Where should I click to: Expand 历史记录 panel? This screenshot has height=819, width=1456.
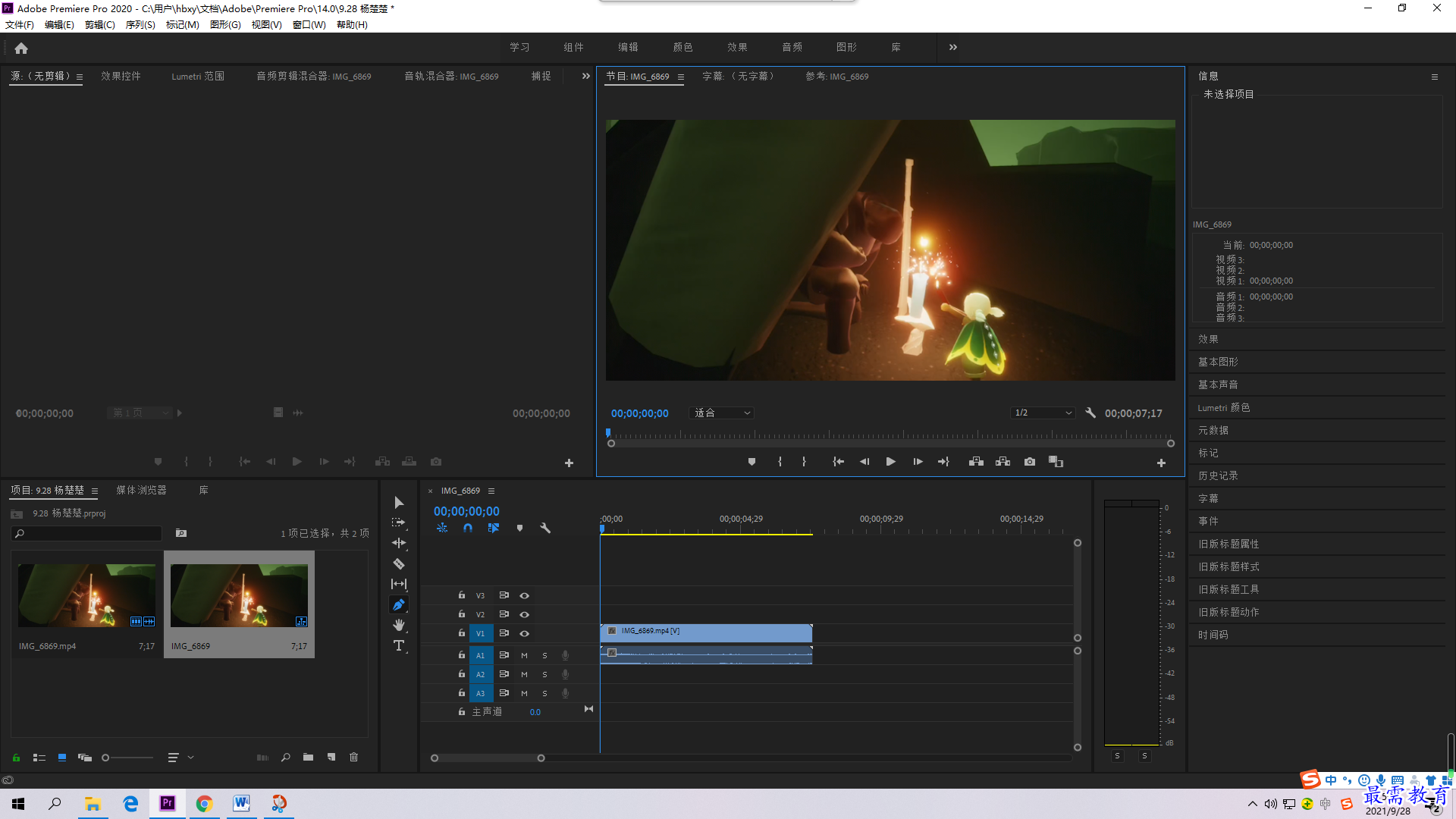pyautogui.click(x=1218, y=475)
